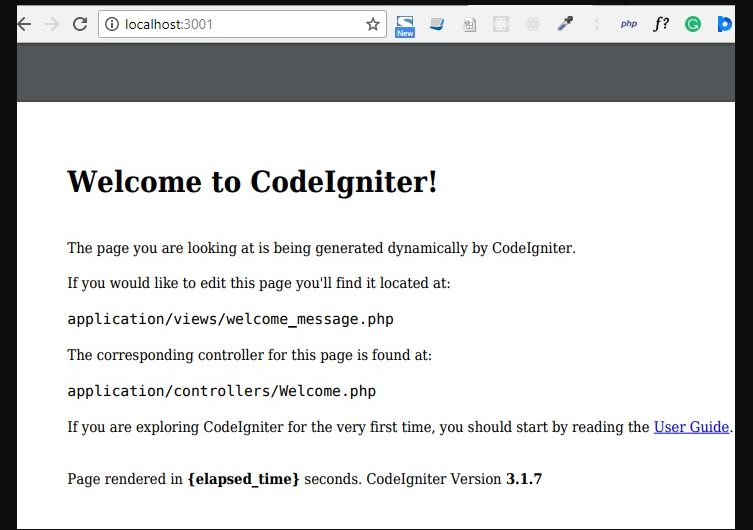Open the gray document extension icon

click(469, 24)
